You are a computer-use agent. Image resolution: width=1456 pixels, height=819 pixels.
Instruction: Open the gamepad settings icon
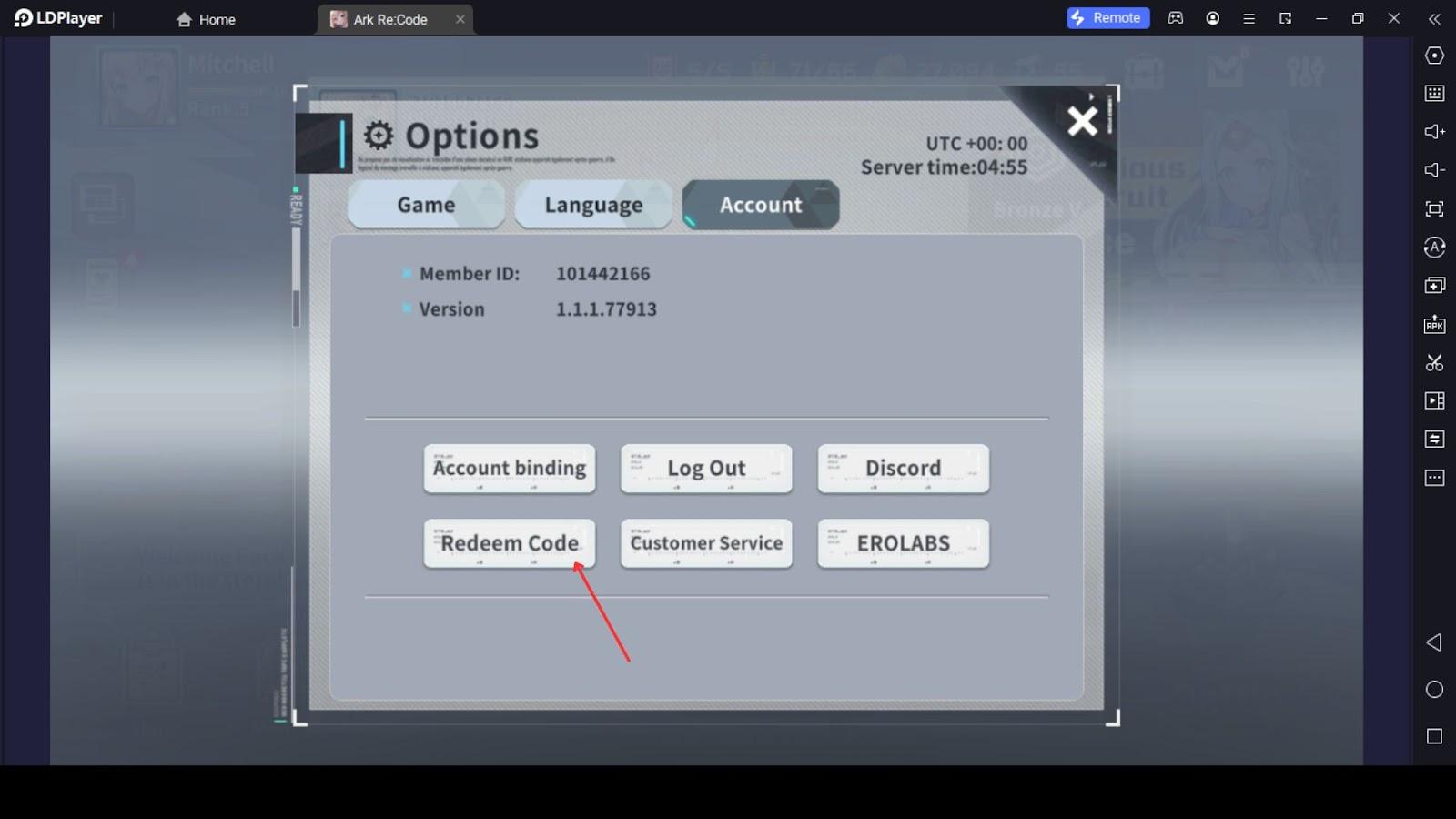click(x=1176, y=18)
